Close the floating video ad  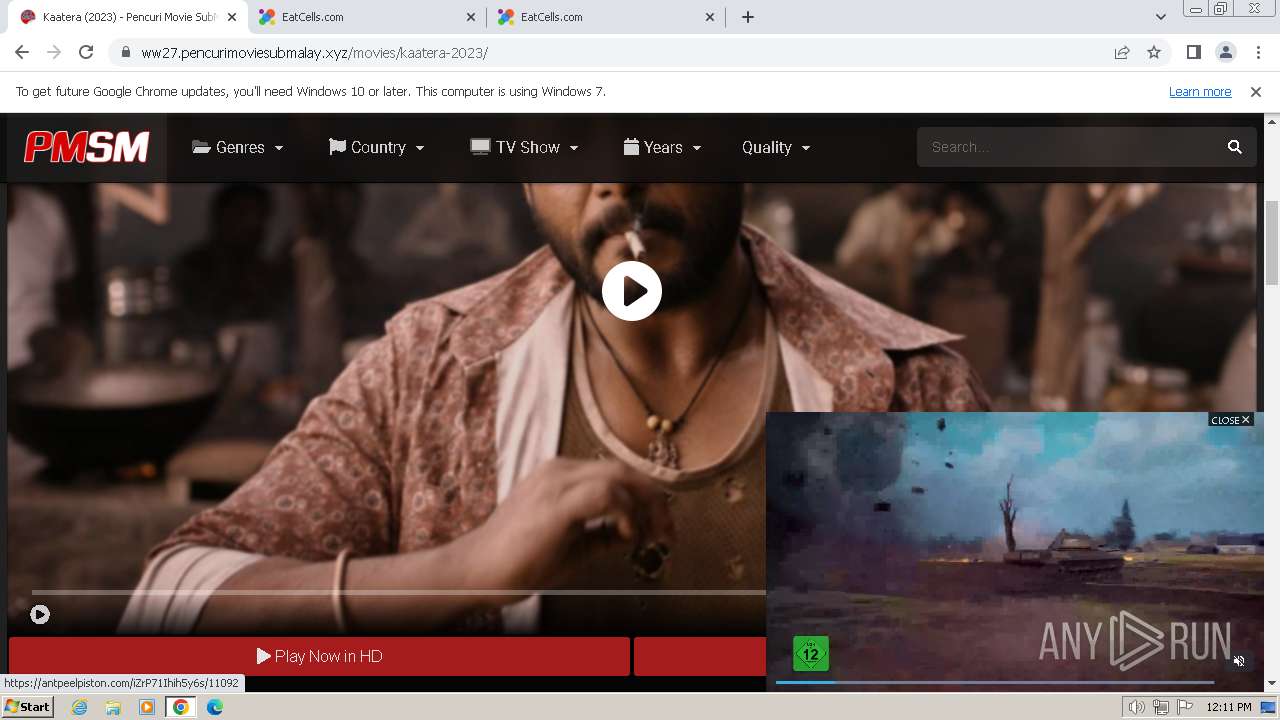(1230, 420)
